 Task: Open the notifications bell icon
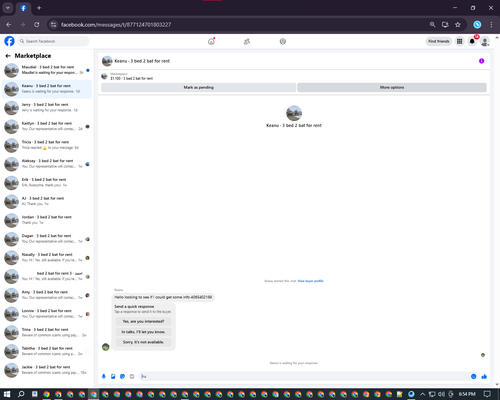[x=472, y=41]
